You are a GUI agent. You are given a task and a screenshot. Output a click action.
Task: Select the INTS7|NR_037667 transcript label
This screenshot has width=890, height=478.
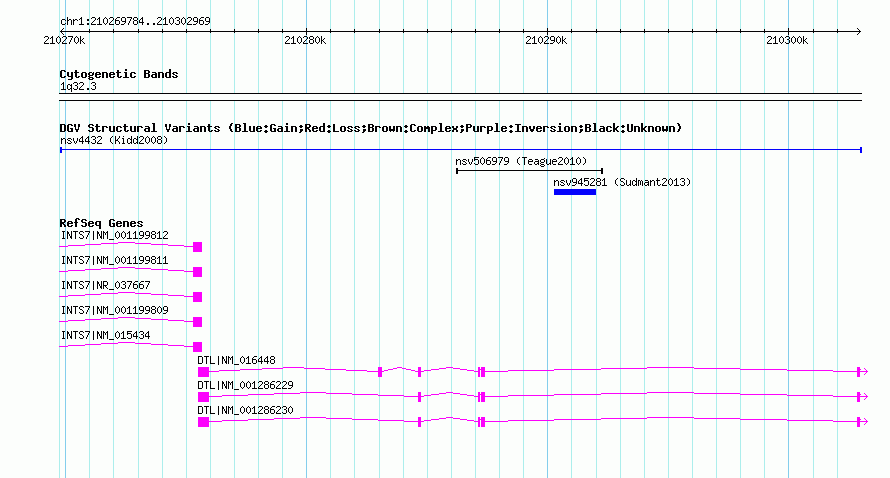tap(106, 285)
